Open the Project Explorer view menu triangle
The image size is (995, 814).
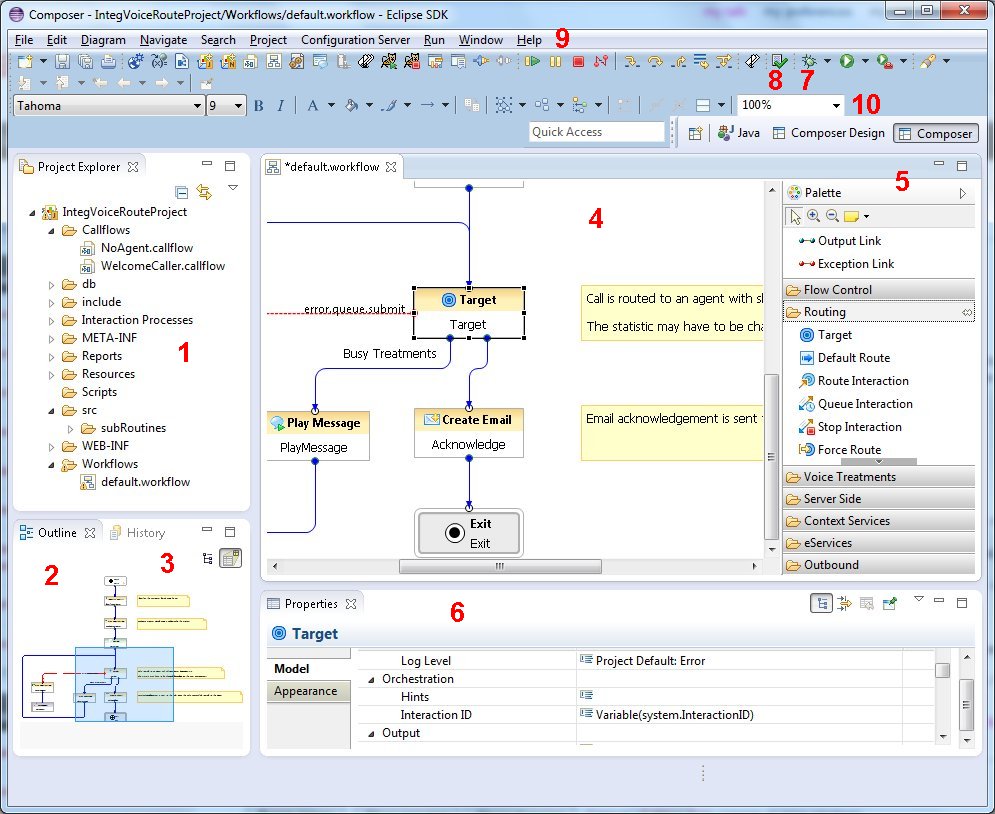233,188
